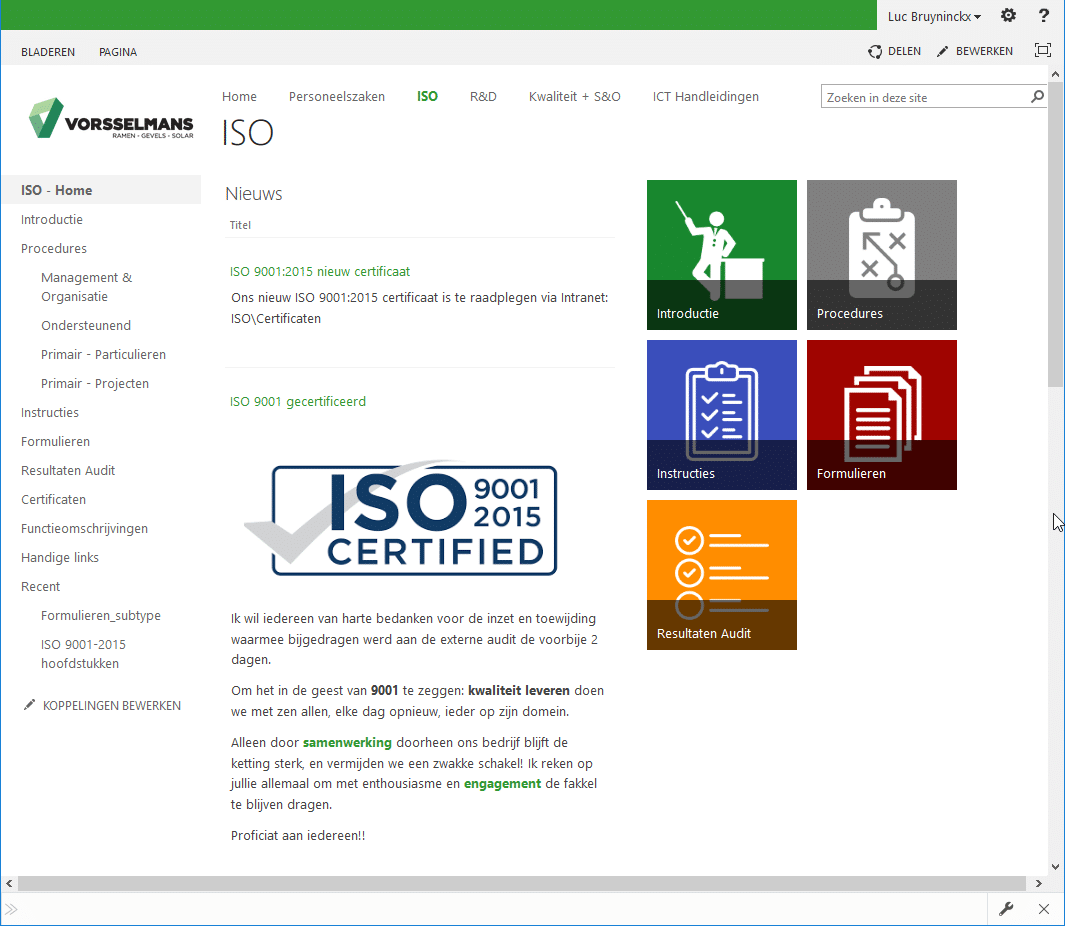Open Kwaliteit + S&O in top navigation
Image resolution: width=1065 pixels, height=926 pixels.
pyautogui.click(x=575, y=96)
